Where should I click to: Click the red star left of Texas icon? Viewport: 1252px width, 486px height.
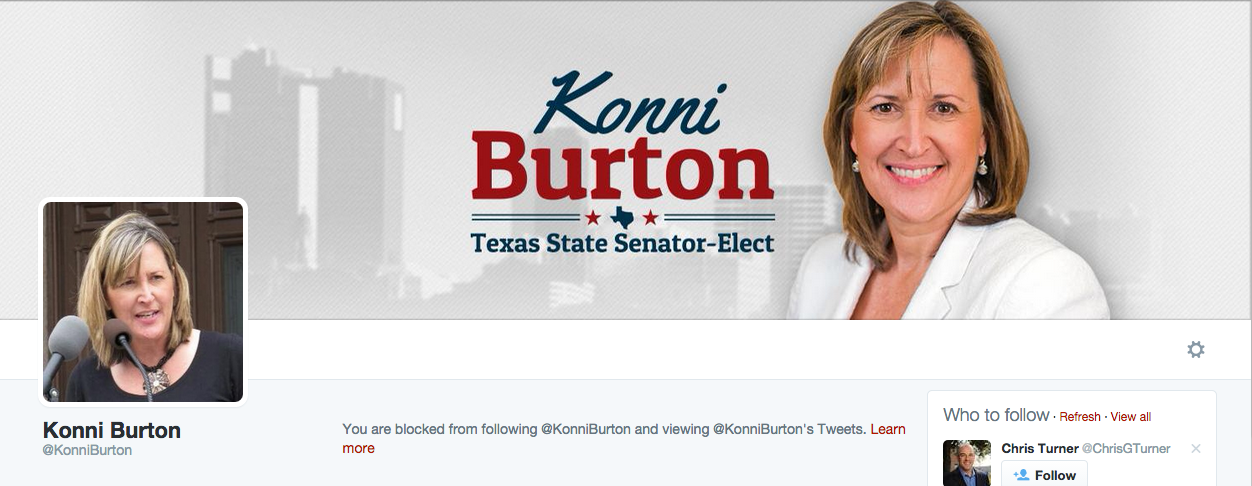point(593,217)
